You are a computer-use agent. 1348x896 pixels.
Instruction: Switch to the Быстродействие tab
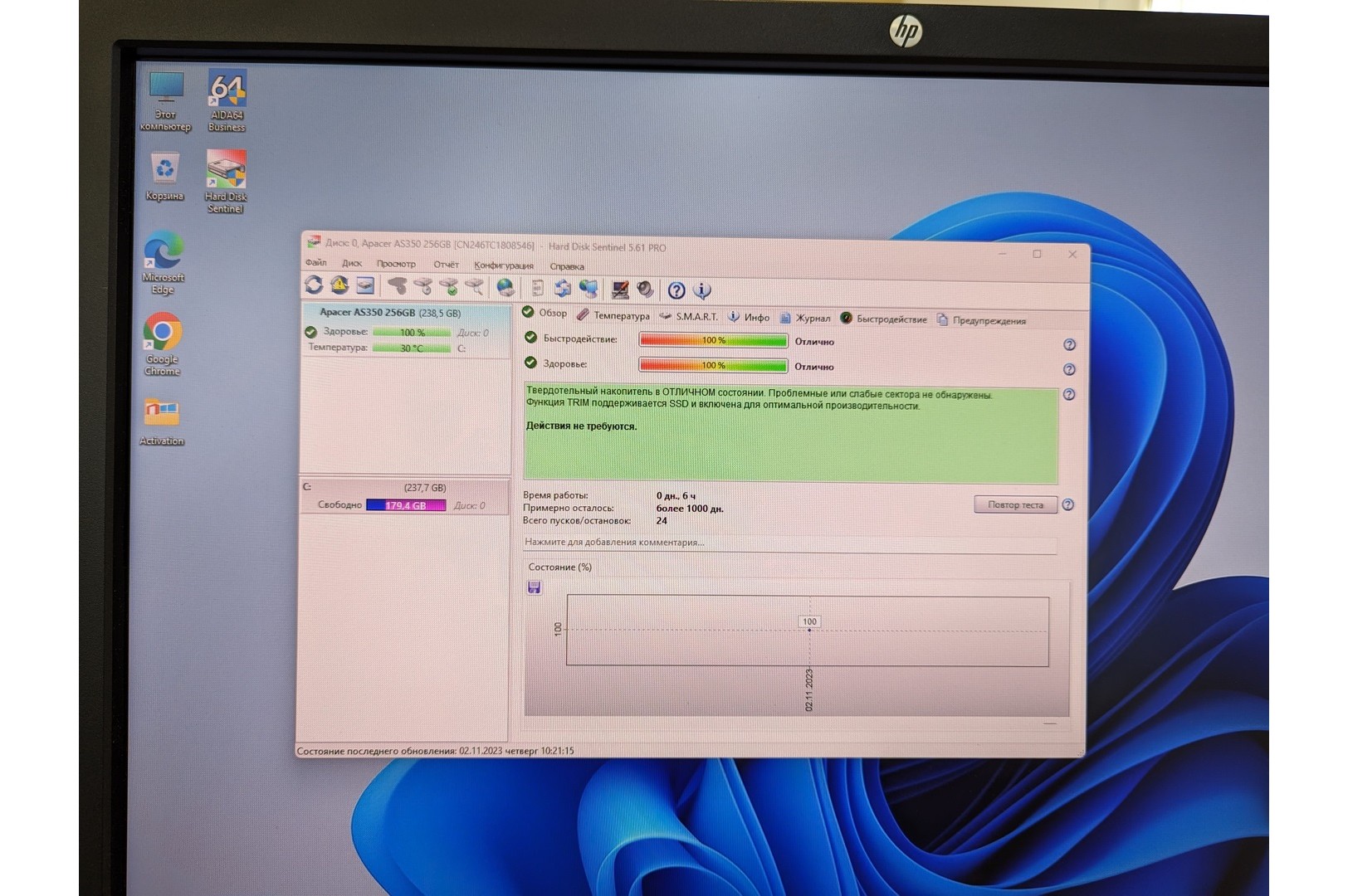884,319
